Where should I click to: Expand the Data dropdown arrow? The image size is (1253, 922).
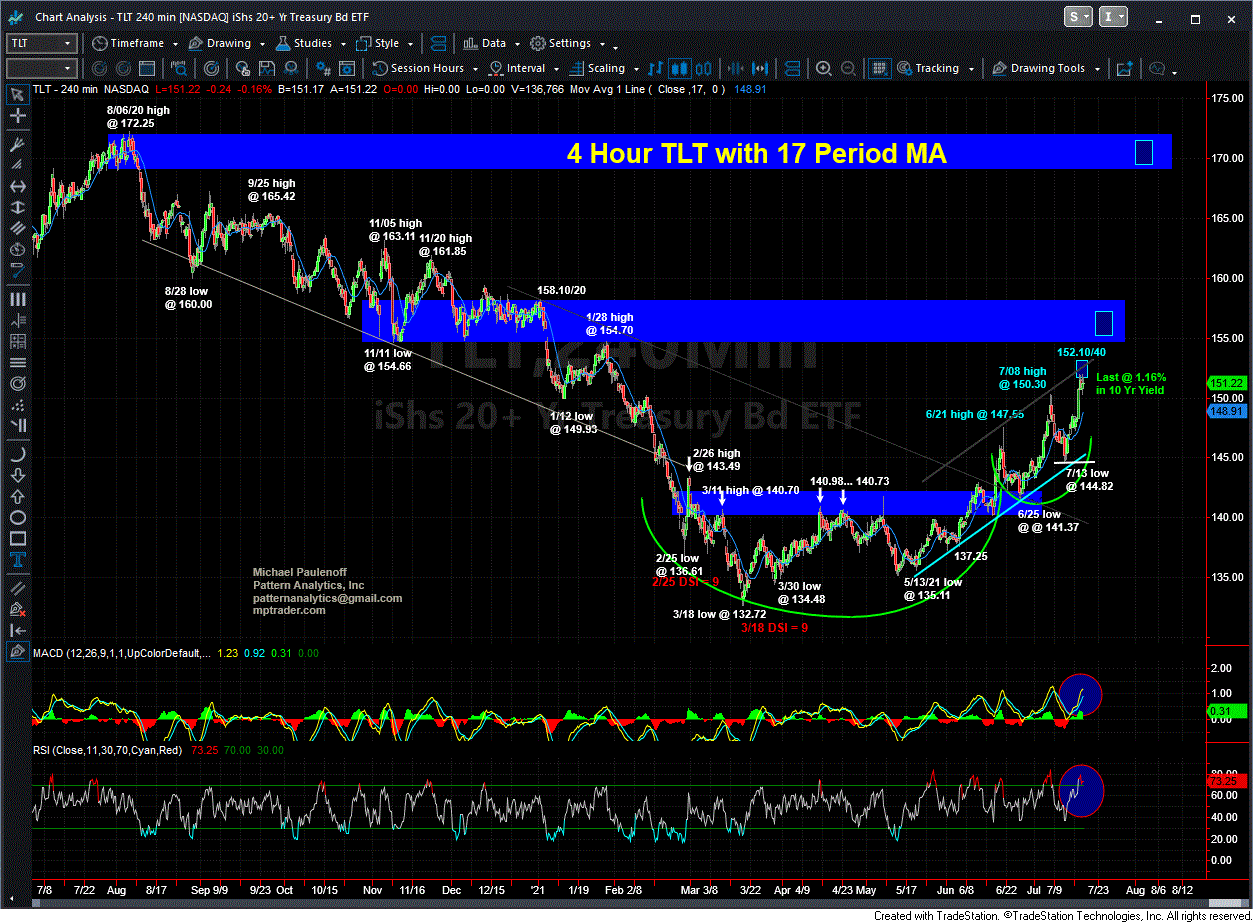[x=516, y=44]
